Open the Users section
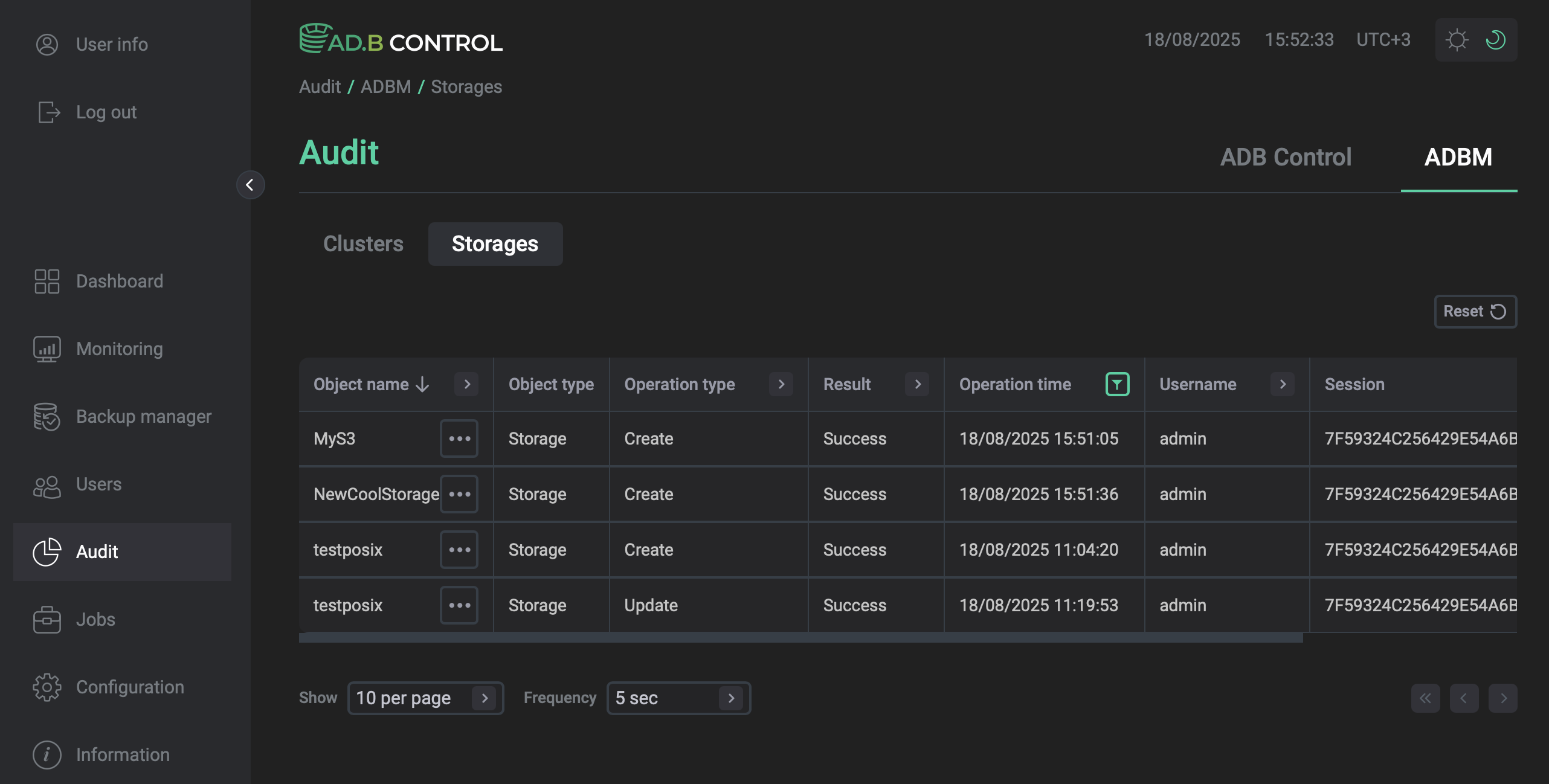This screenshot has height=784, width=1549. (97, 484)
